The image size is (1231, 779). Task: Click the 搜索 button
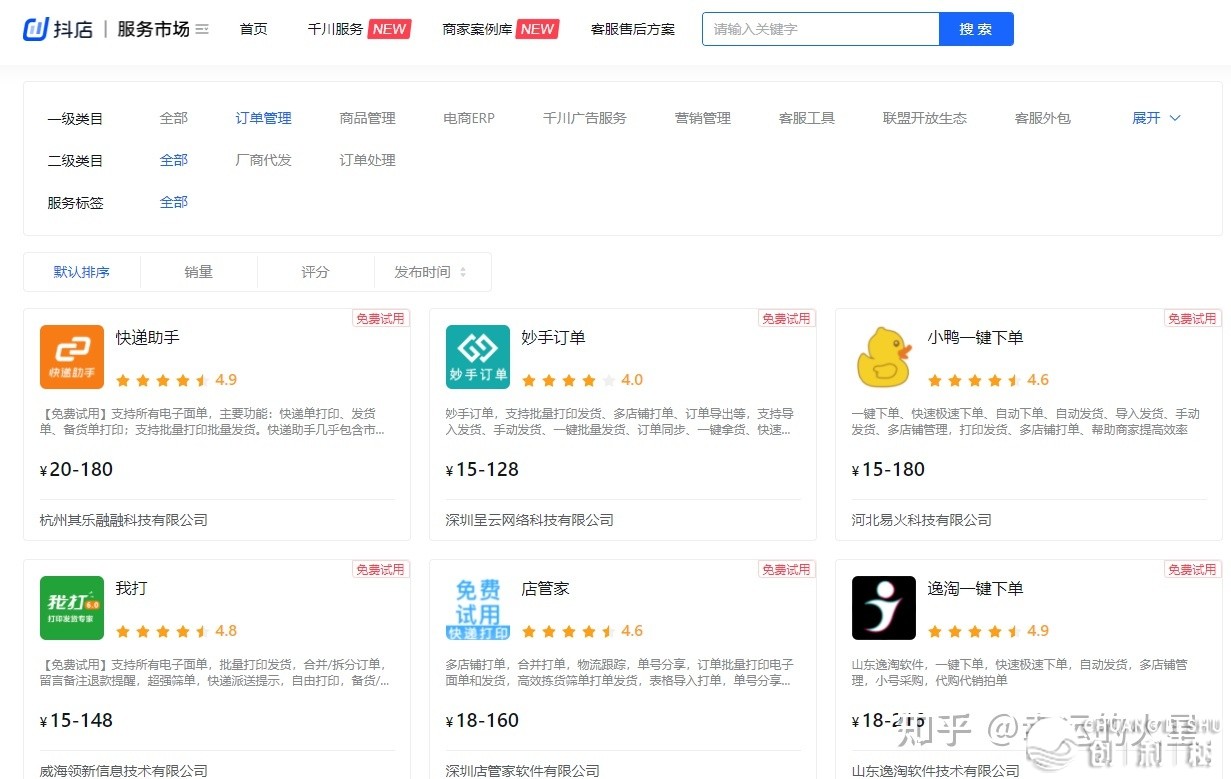tap(976, 29)
